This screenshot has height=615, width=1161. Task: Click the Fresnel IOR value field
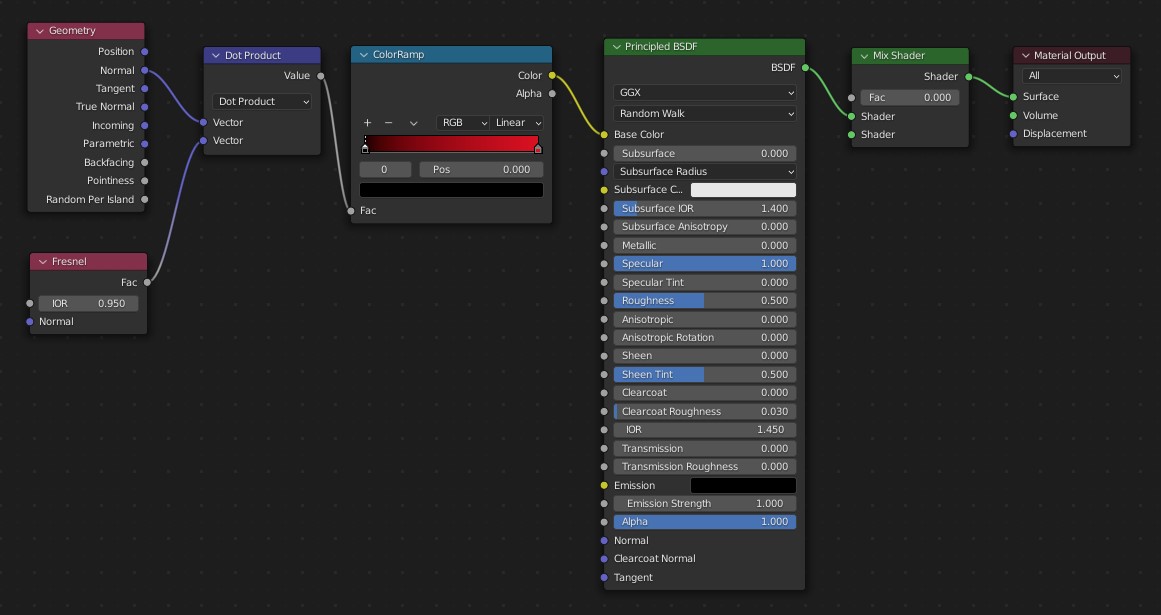[89, 303]
